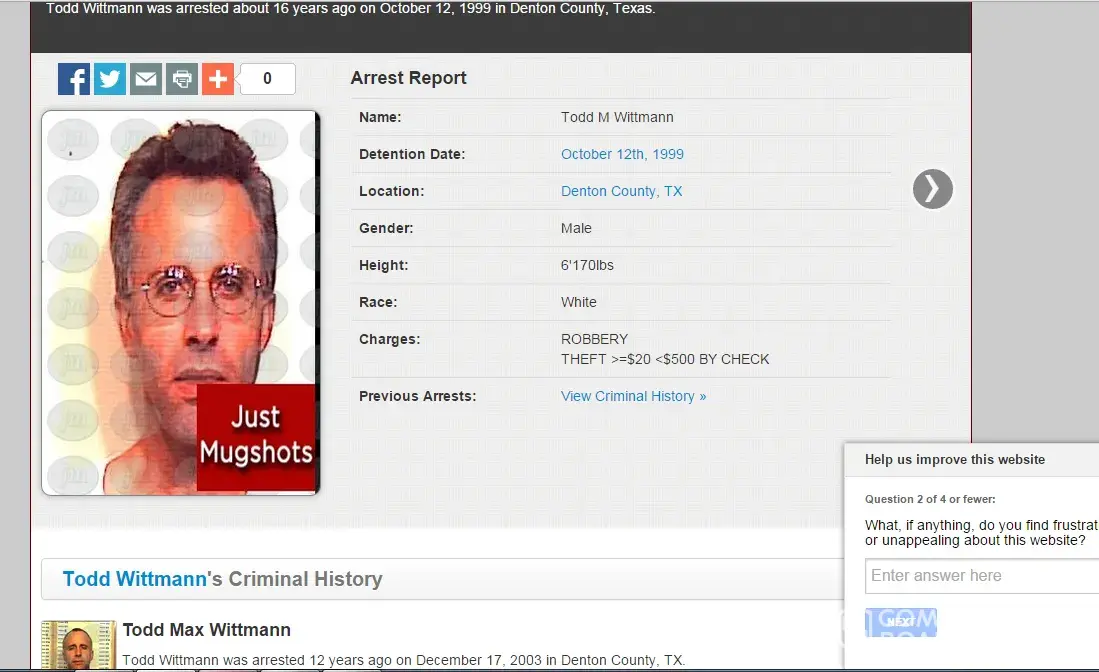Image resolution: width=1099 pixels, height=672 pixels.
Task: Follow the Denton County, TX location link
Action: (621, 191)
